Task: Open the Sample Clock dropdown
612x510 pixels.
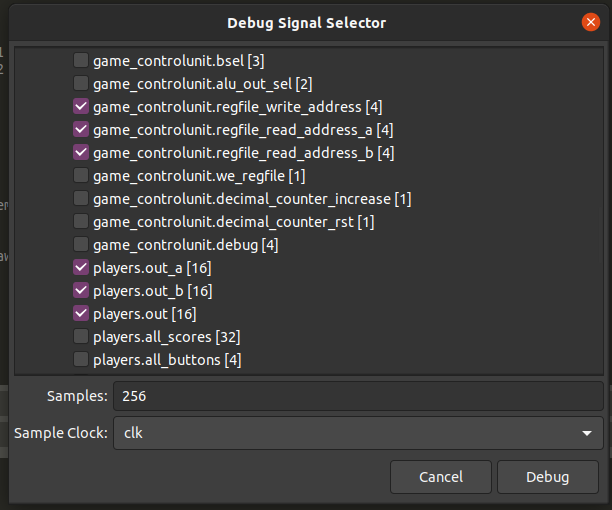Action: click(x=358, y=433)
